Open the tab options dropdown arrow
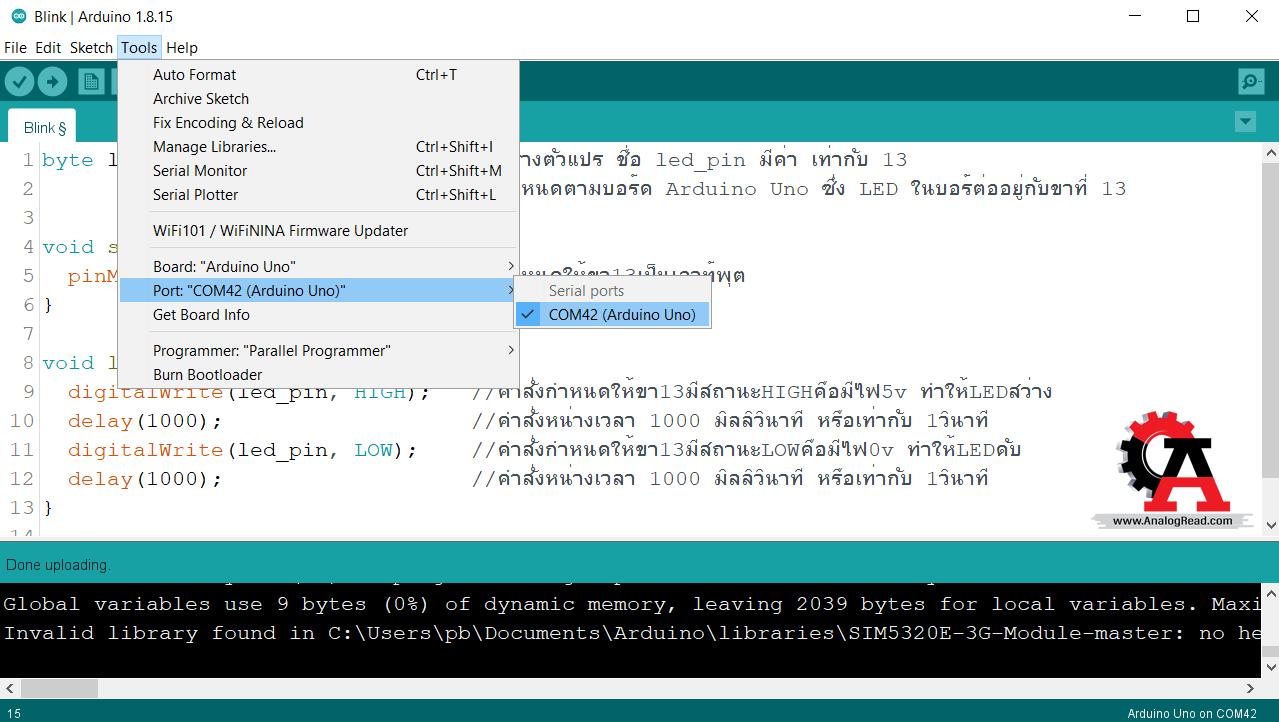This screenshot has width=1279, height=722. [1245, 122]
